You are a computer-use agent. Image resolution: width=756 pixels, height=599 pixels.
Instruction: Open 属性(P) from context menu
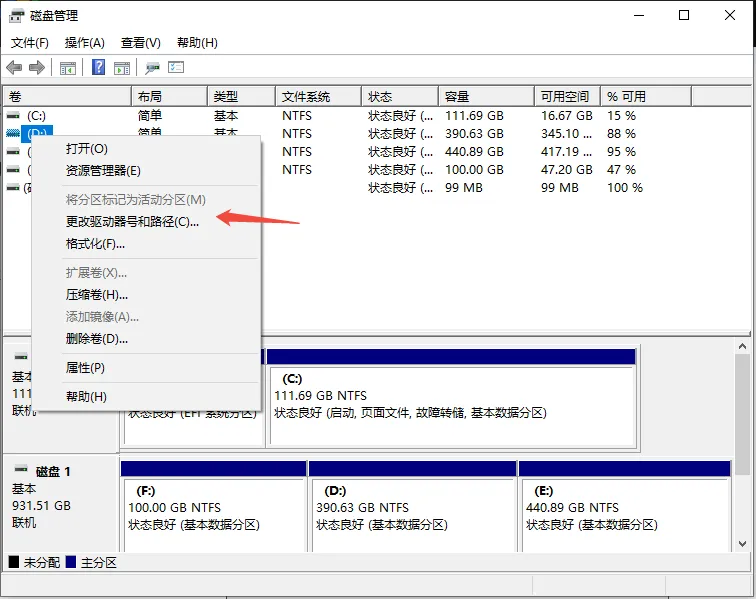pyautogui.click(x=147, y=368)
